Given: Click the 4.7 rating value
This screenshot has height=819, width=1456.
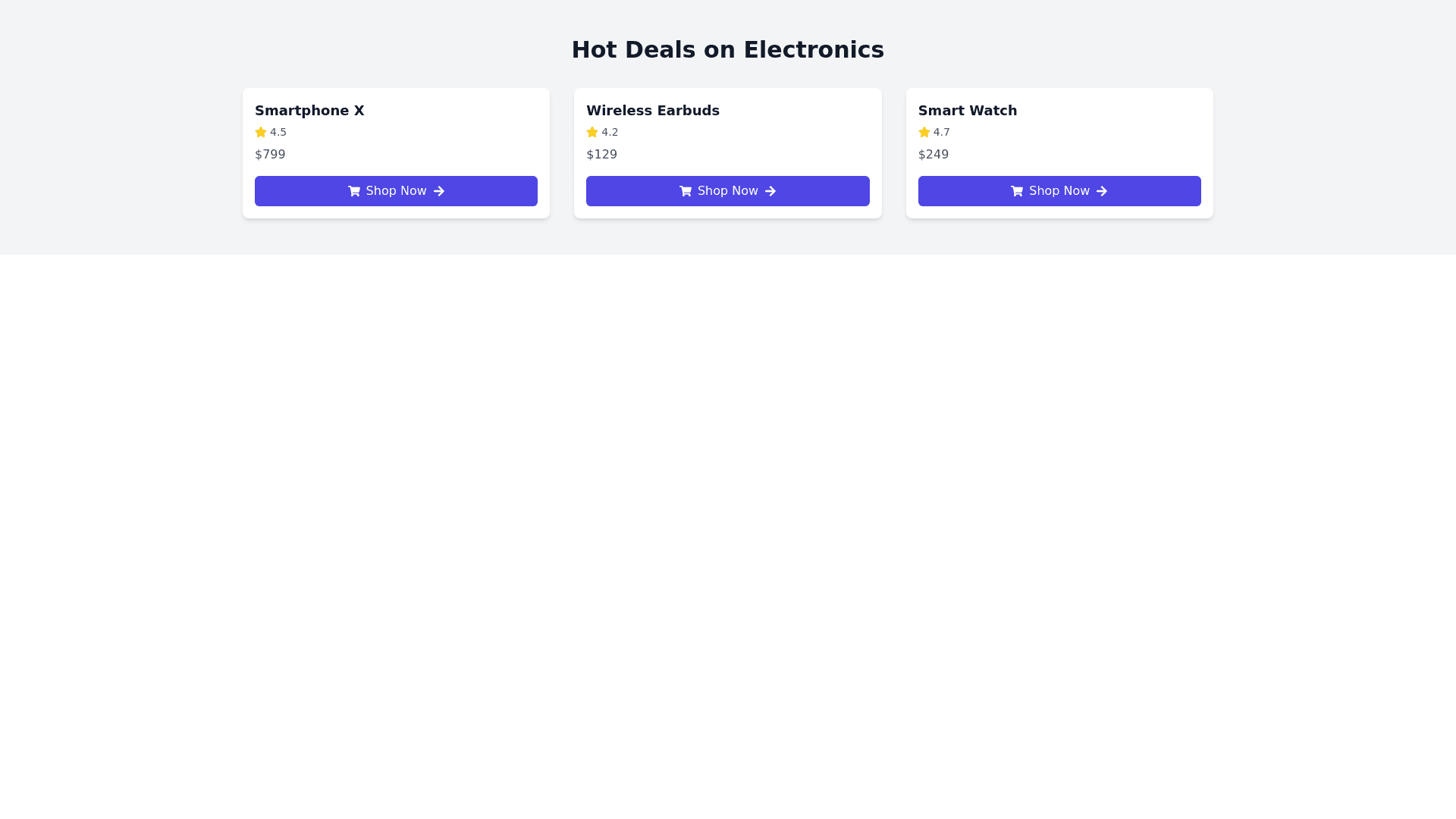Looking at the screenshot, I should coord(941,132).
